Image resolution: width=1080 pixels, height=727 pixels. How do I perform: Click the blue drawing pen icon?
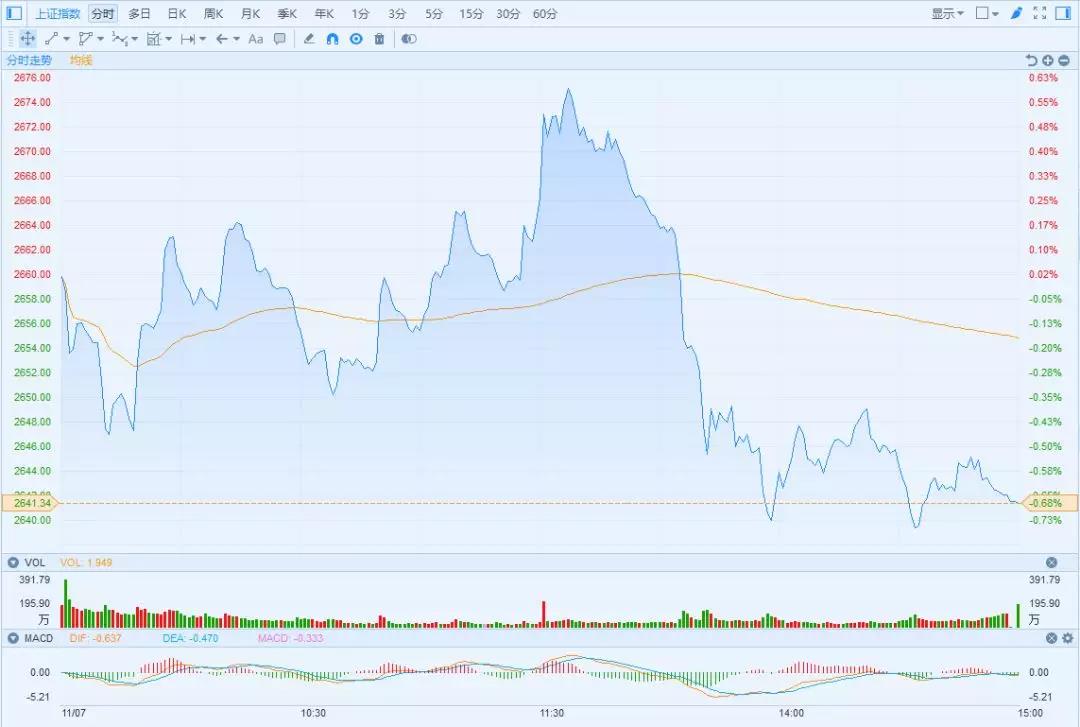click(1017, 12)
